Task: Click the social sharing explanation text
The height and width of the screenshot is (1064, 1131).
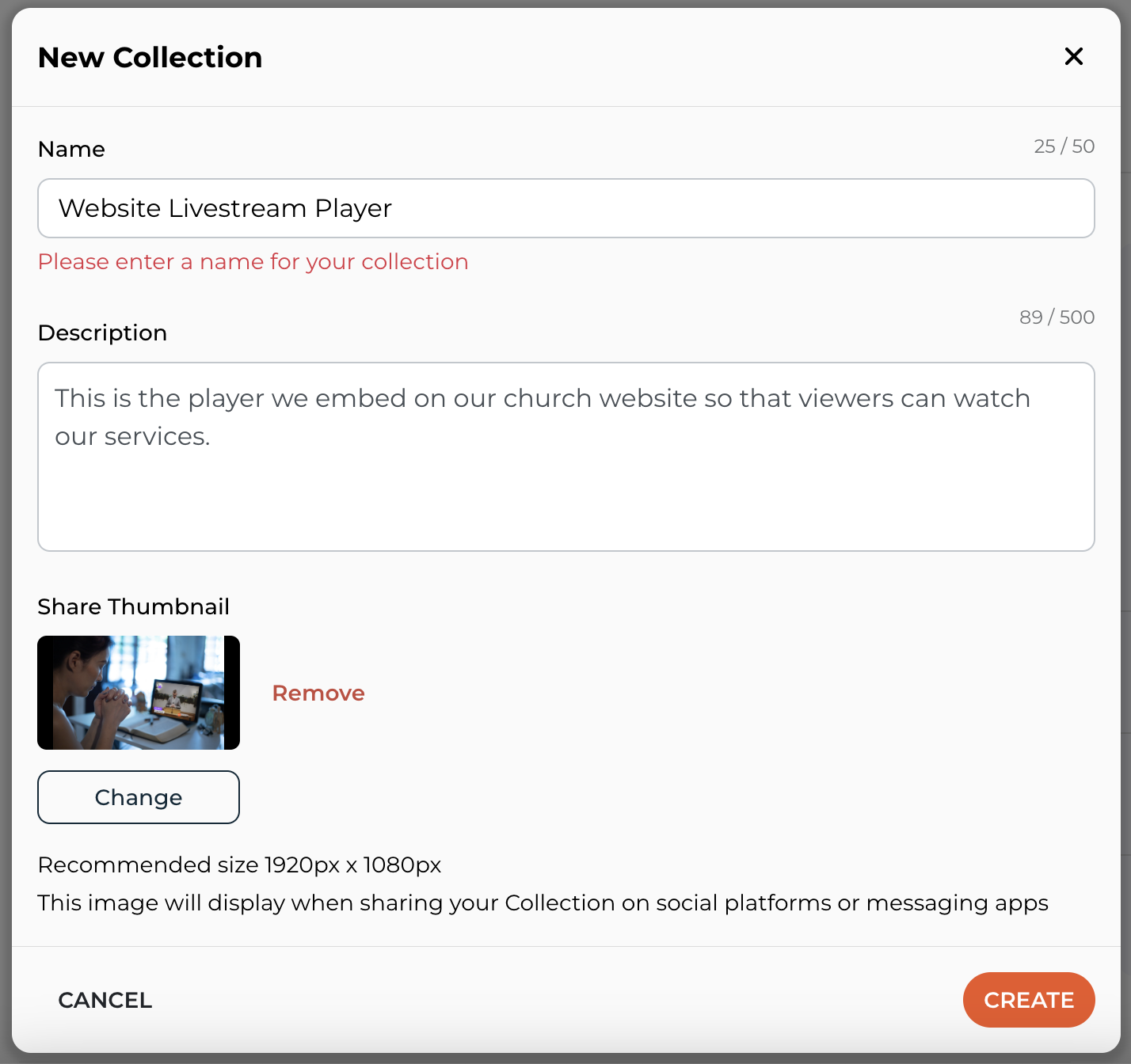Action: tap(543, 902)
